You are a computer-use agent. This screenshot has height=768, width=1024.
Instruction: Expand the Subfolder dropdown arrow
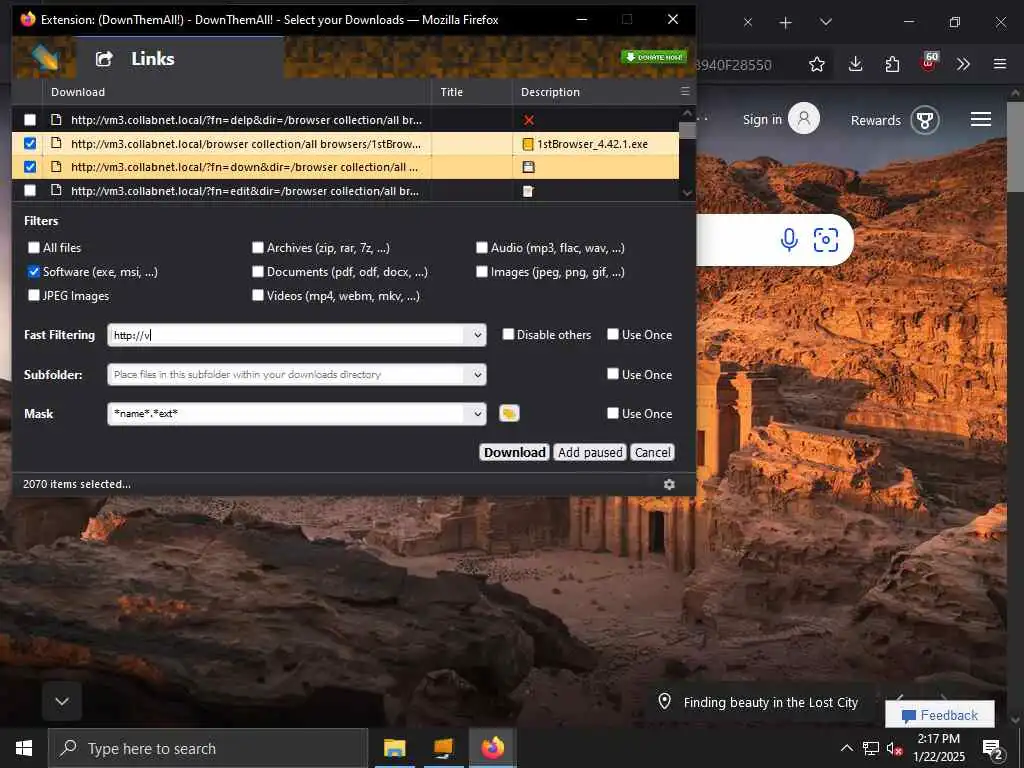(x=477, y=375)
